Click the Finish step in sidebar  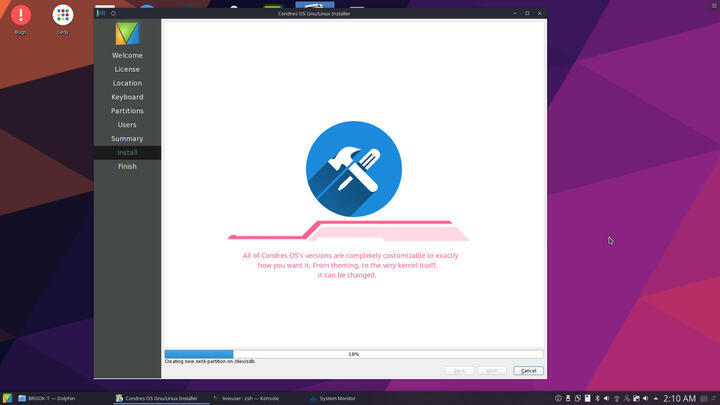click(x=127, y=166)
